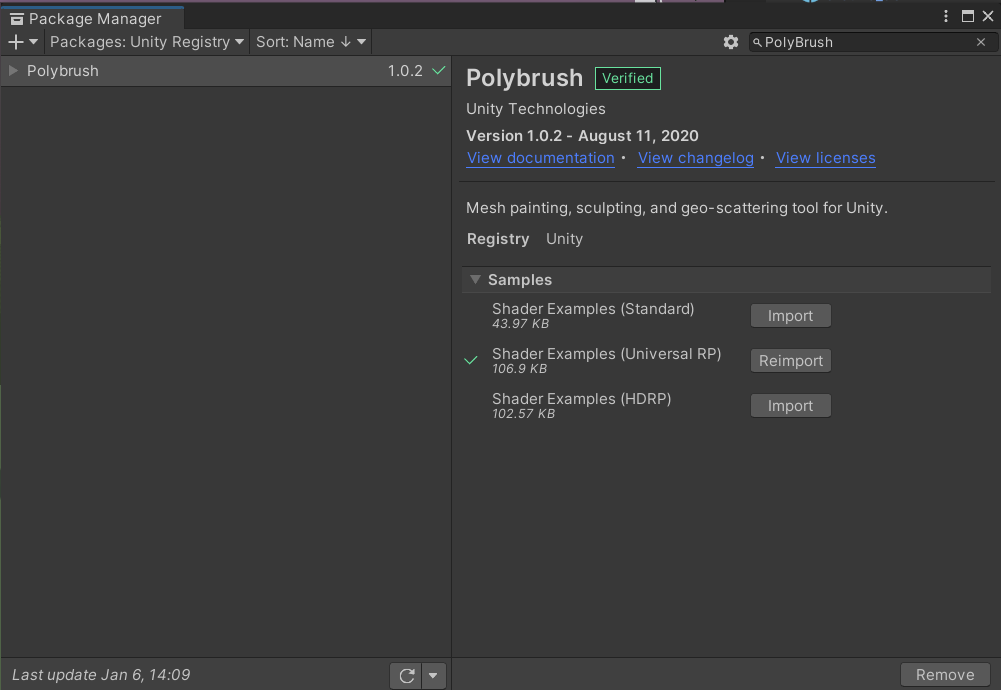1001x690 pixels.
Task: Click the add package plus icon
Action: (14, 42)
